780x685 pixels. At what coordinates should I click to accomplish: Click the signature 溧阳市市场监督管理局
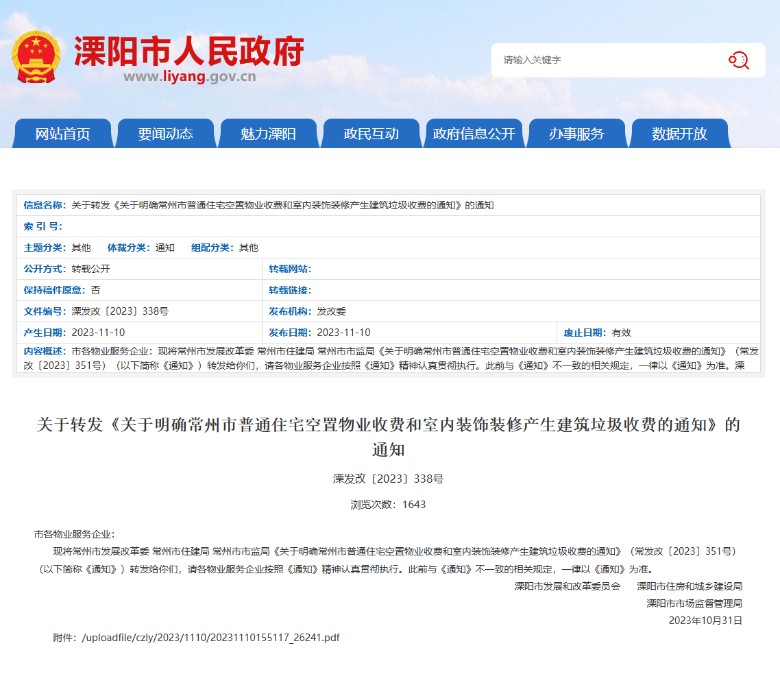coord(694,603)
